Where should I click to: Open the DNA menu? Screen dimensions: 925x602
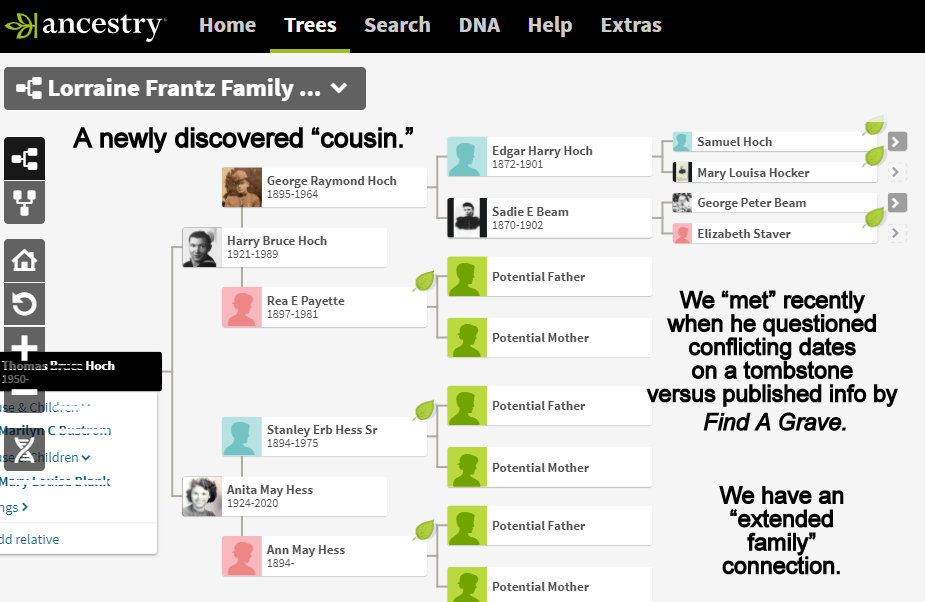click(479, 25)
